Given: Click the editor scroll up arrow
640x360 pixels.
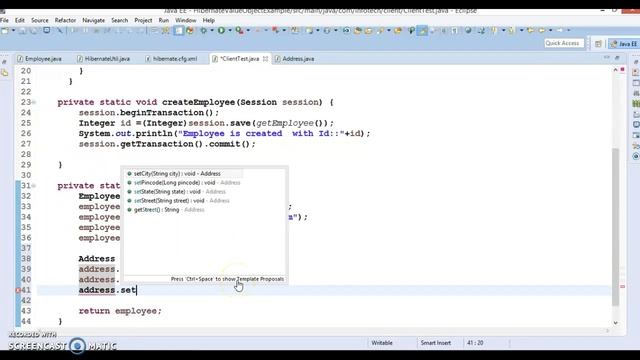Looking at the screenshot, I should click(615, 70).
